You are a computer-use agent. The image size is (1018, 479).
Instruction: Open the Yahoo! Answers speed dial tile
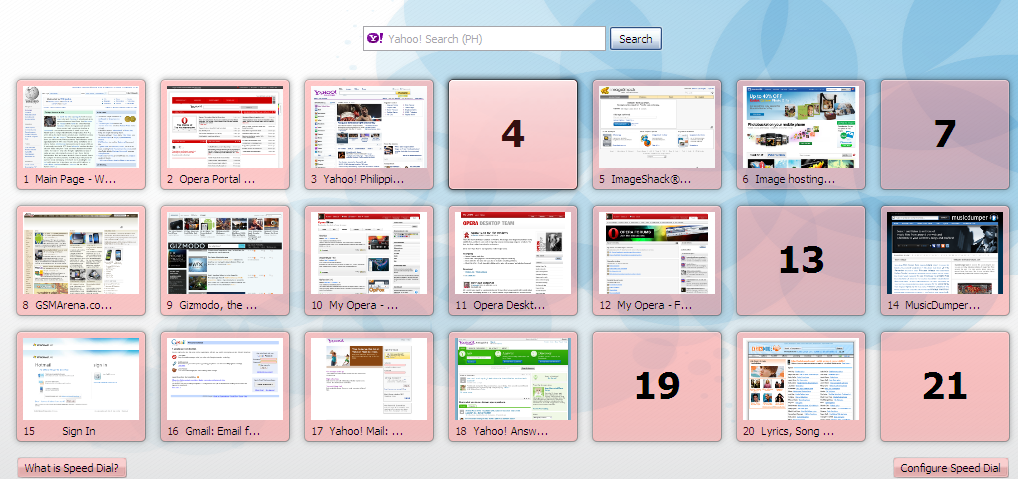click(513, 380)
